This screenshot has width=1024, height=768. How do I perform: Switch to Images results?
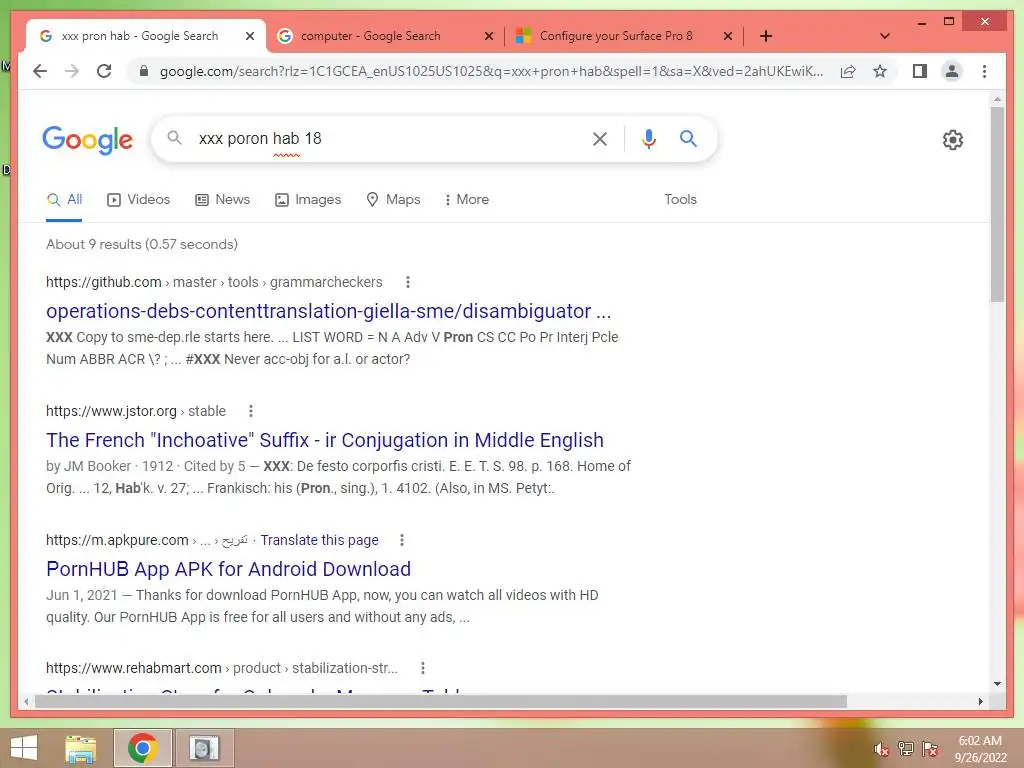[308, 199]
